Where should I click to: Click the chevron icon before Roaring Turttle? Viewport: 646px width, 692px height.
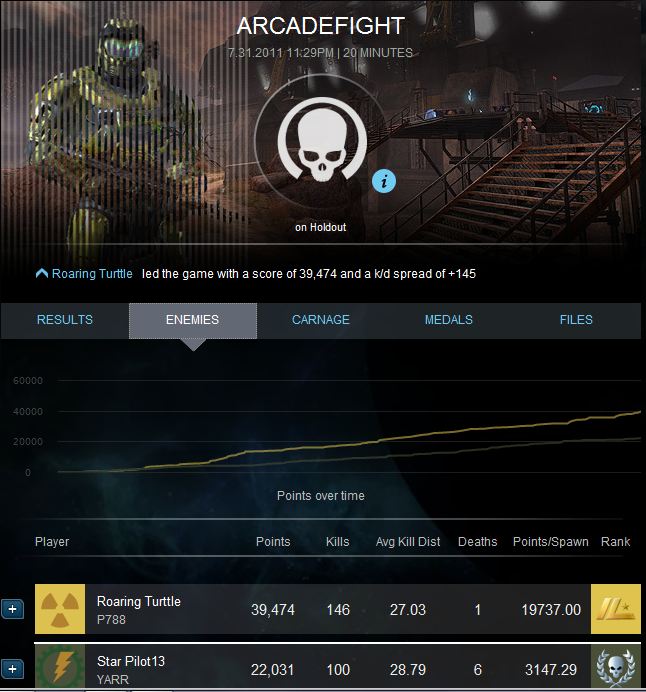(42, 274)
